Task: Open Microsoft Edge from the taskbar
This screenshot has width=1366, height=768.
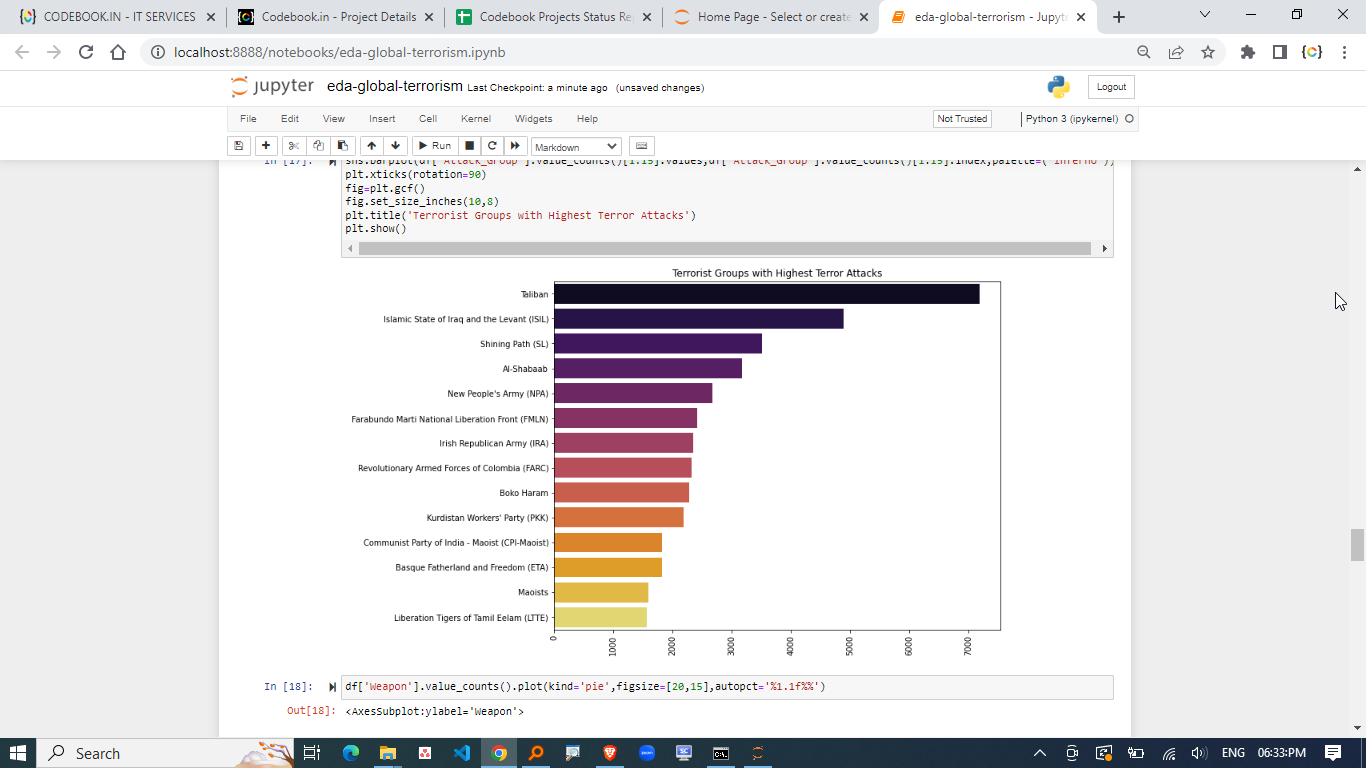Action: [x=350, y=753]
